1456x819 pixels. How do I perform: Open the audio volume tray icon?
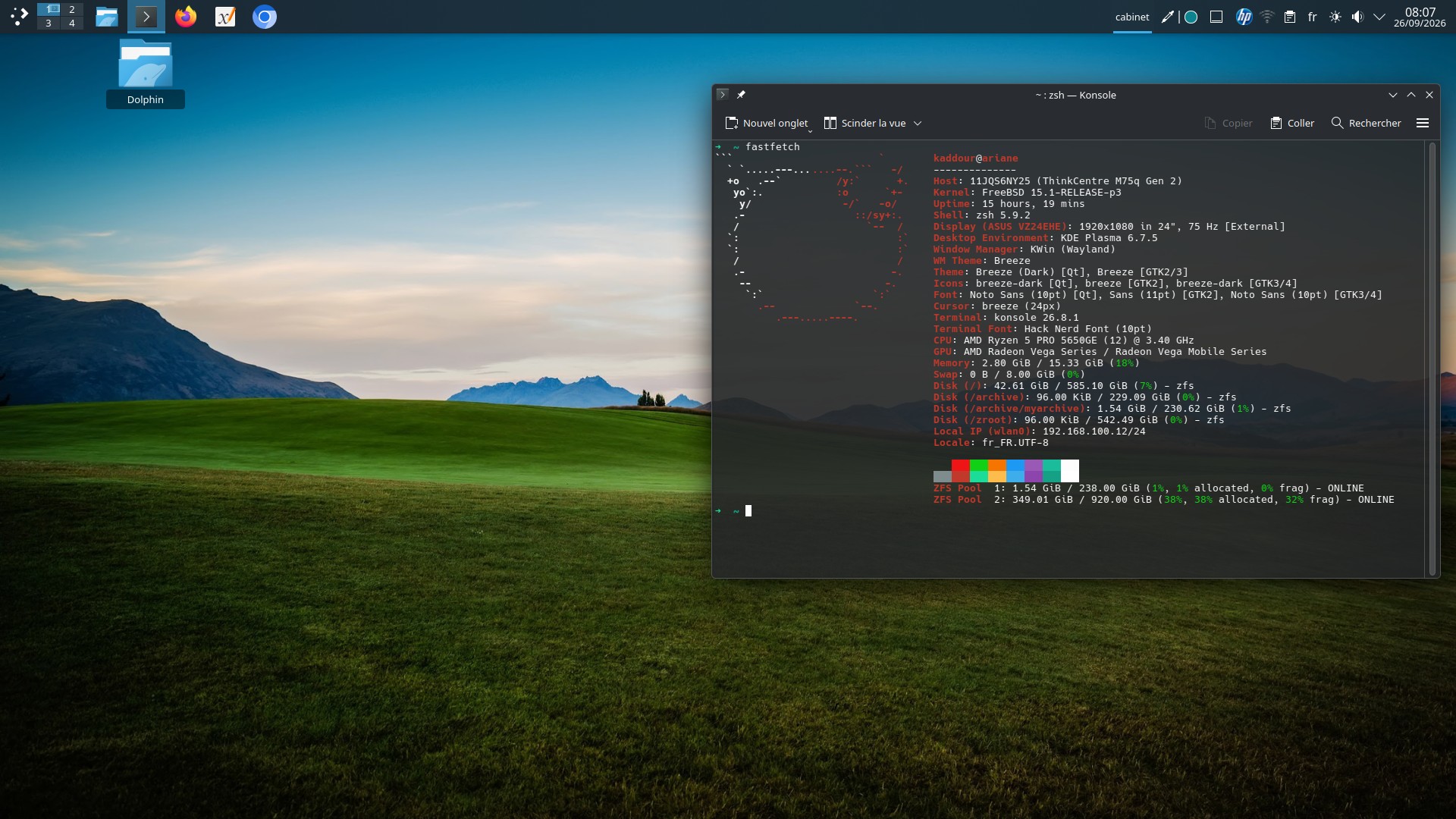(1357, 17)
